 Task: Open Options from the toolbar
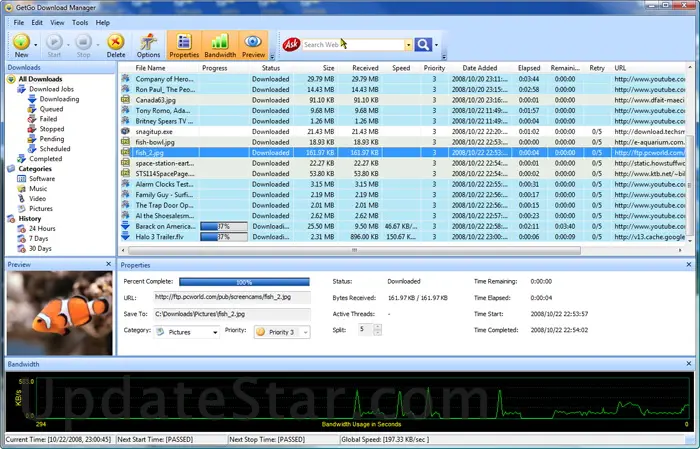pyautogui.click(x=148, y=45)
